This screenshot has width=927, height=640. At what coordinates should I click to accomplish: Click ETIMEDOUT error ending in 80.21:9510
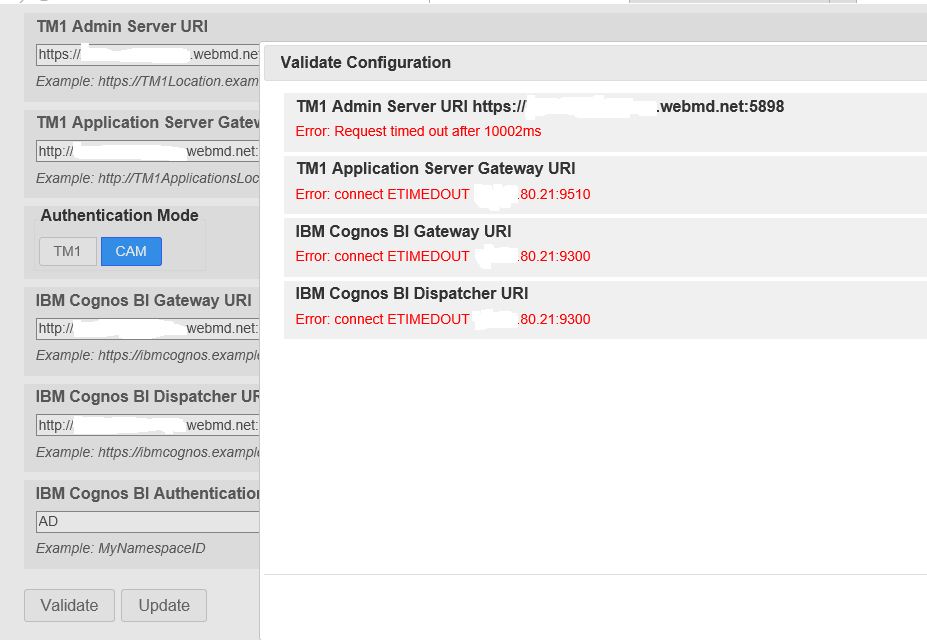point(443,194)
